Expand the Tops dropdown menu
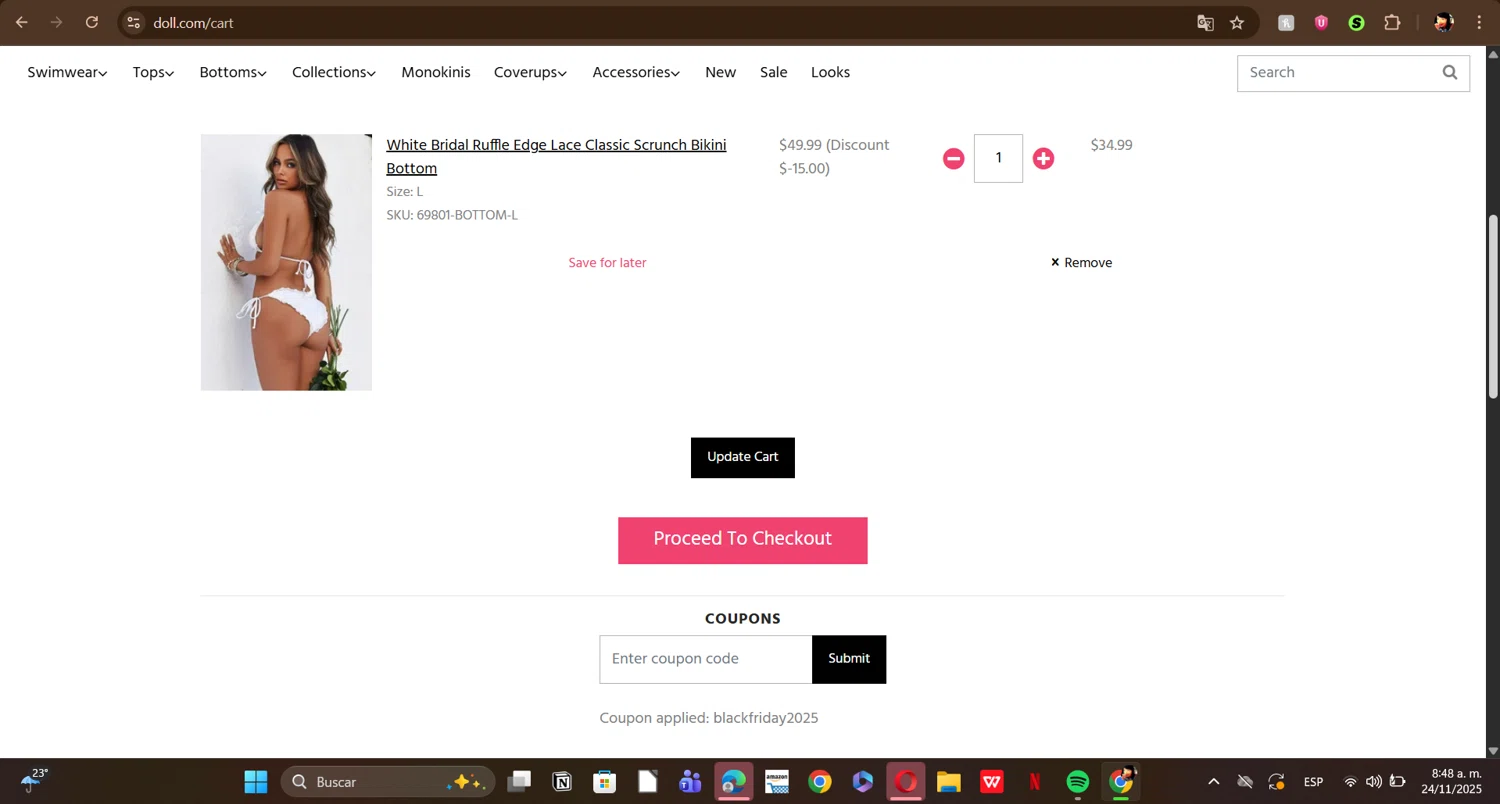This screenshot has width=1500, height=804. (x=153, y=72)
